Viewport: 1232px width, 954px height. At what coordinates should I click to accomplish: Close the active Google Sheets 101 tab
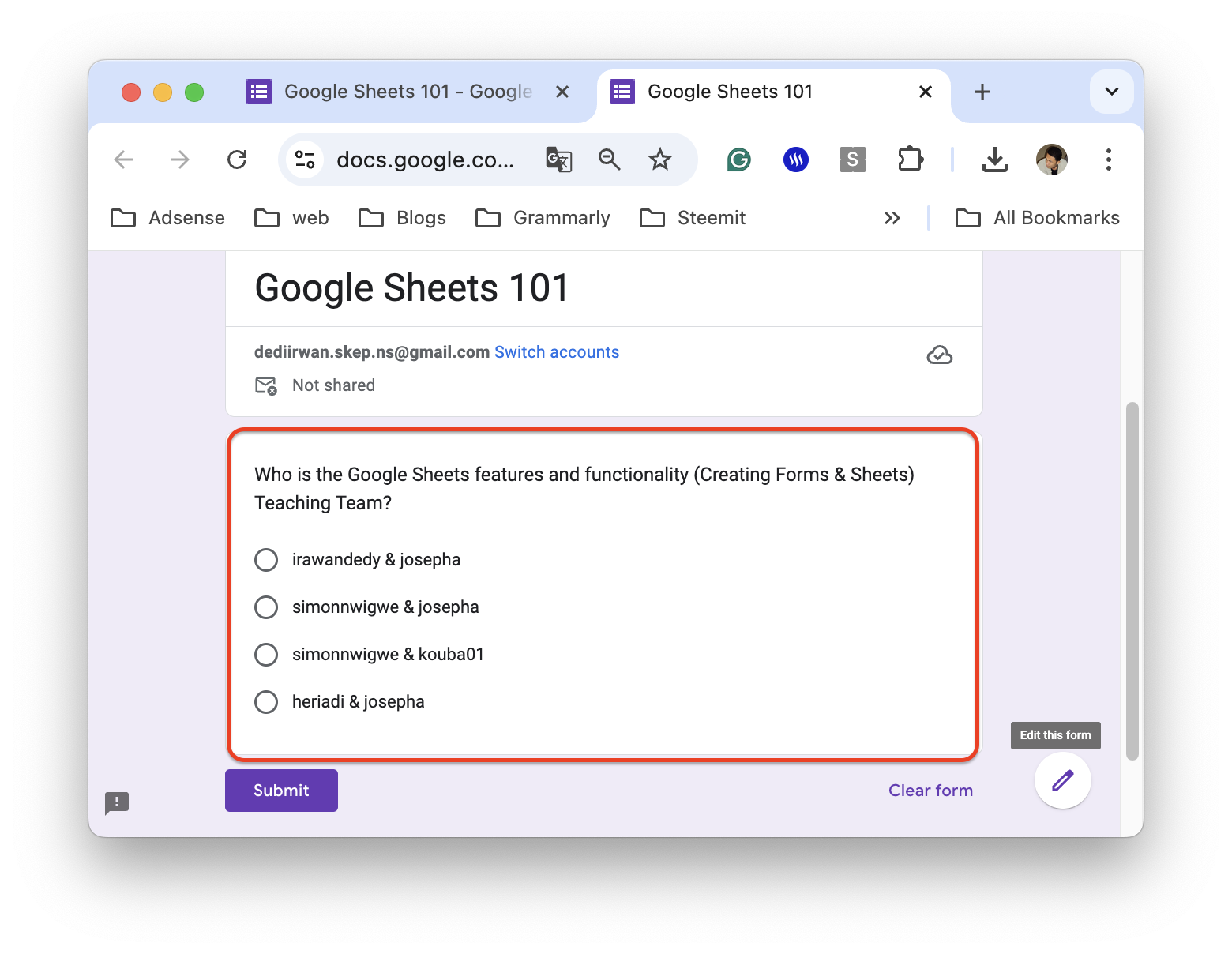click(926, 92)
